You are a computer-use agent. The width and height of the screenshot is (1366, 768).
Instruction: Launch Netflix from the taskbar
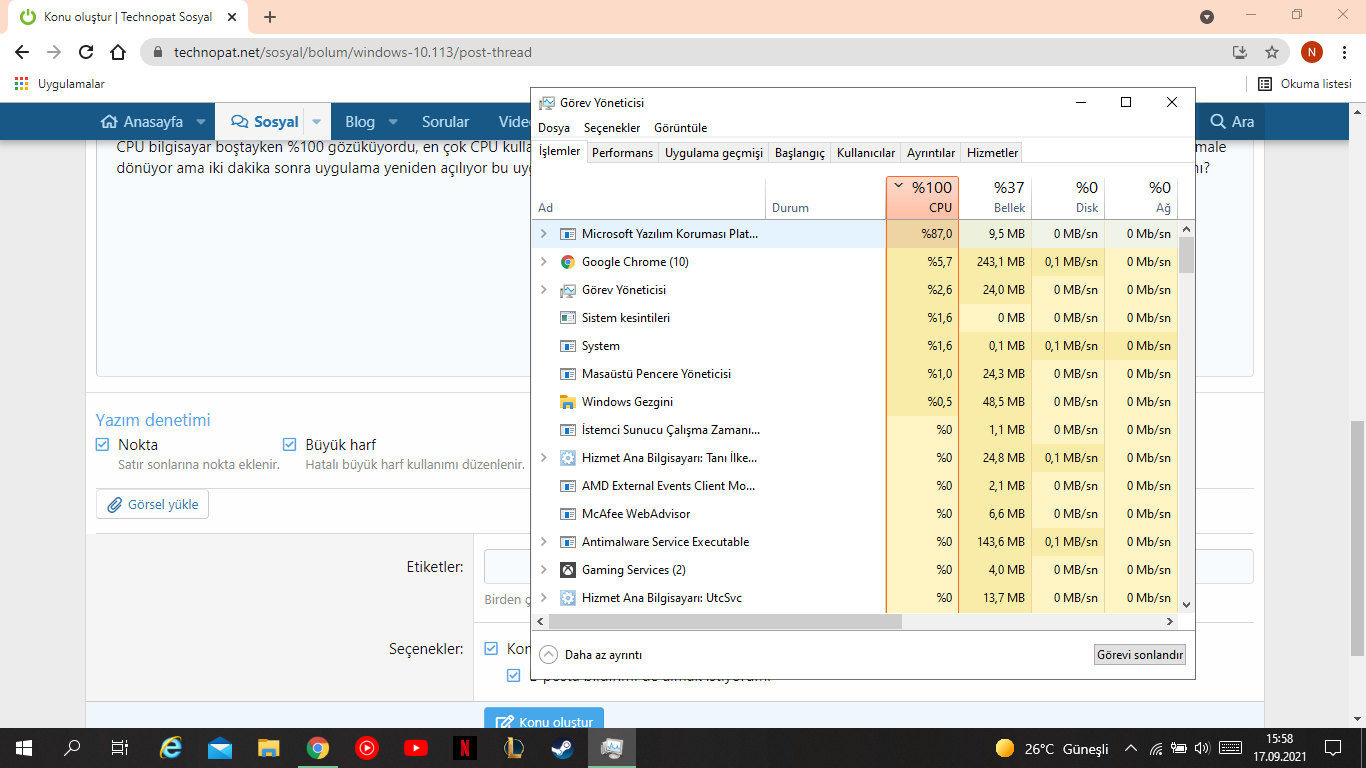pos(464,747)
